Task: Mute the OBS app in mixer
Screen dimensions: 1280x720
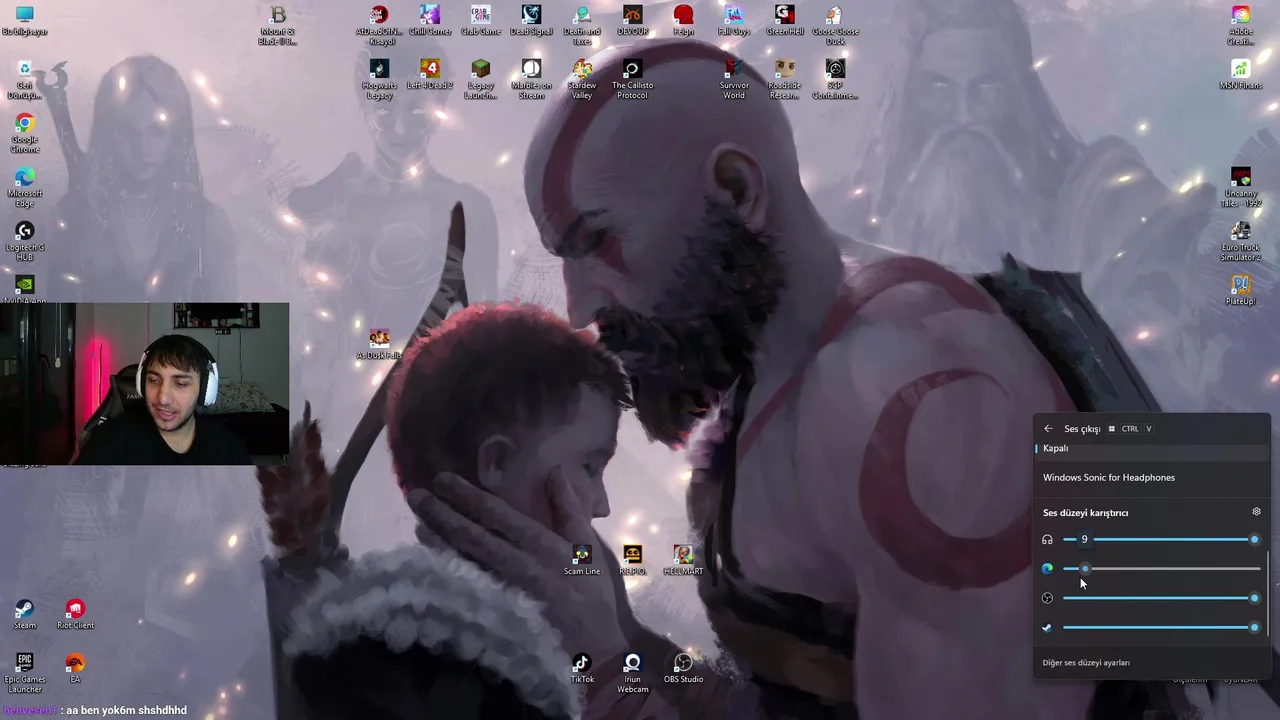Action: [x=1047, y=598]
